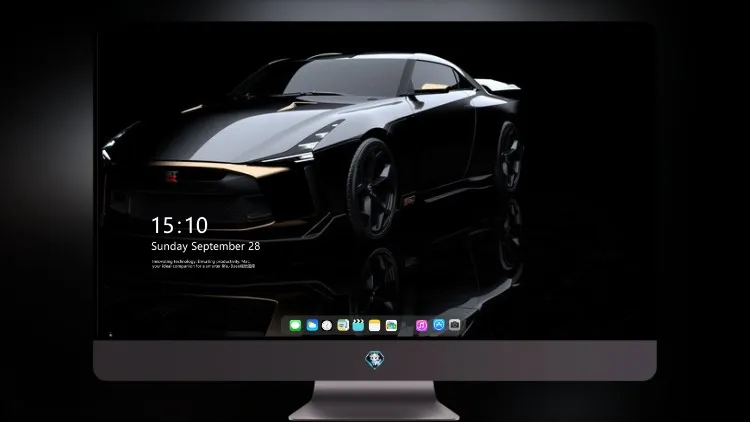Click the 15:10 clock widget
This screenshot has height=422, width=750.
pyautogui.click(x=179, y=225)
